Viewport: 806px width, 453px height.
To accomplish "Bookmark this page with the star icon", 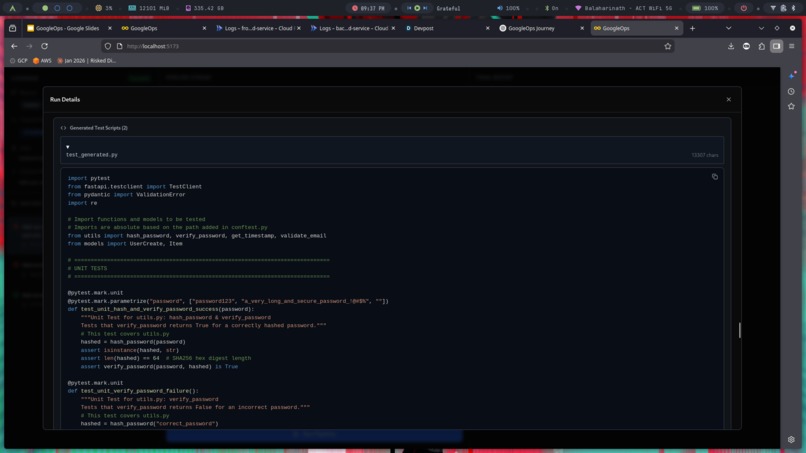I will pyautogui.click(x=668, y=46).
